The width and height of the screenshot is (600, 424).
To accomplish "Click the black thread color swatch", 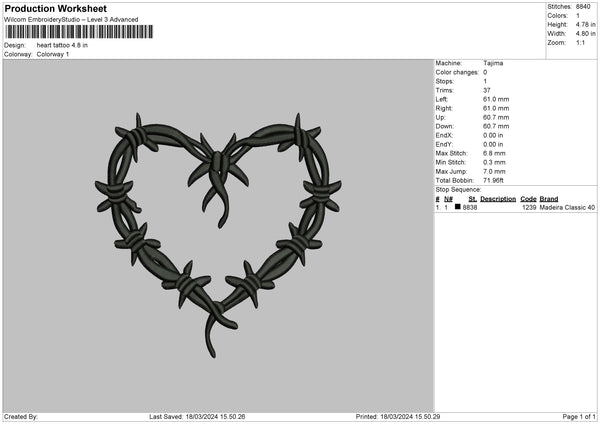I will point(457,207).
